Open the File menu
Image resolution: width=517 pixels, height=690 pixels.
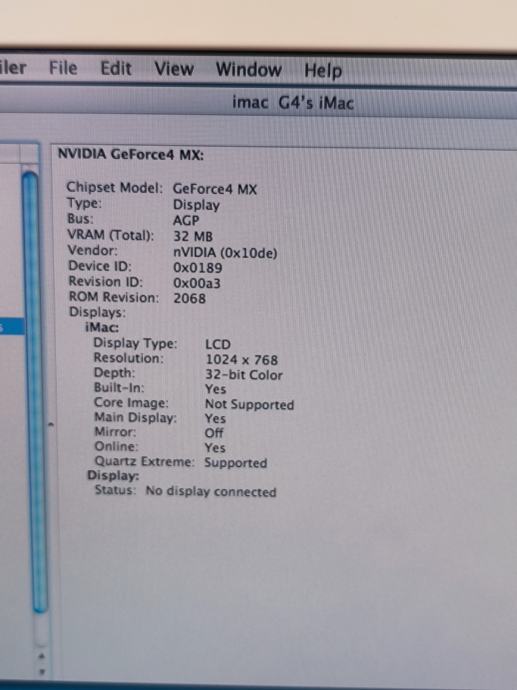click(63, 68)
